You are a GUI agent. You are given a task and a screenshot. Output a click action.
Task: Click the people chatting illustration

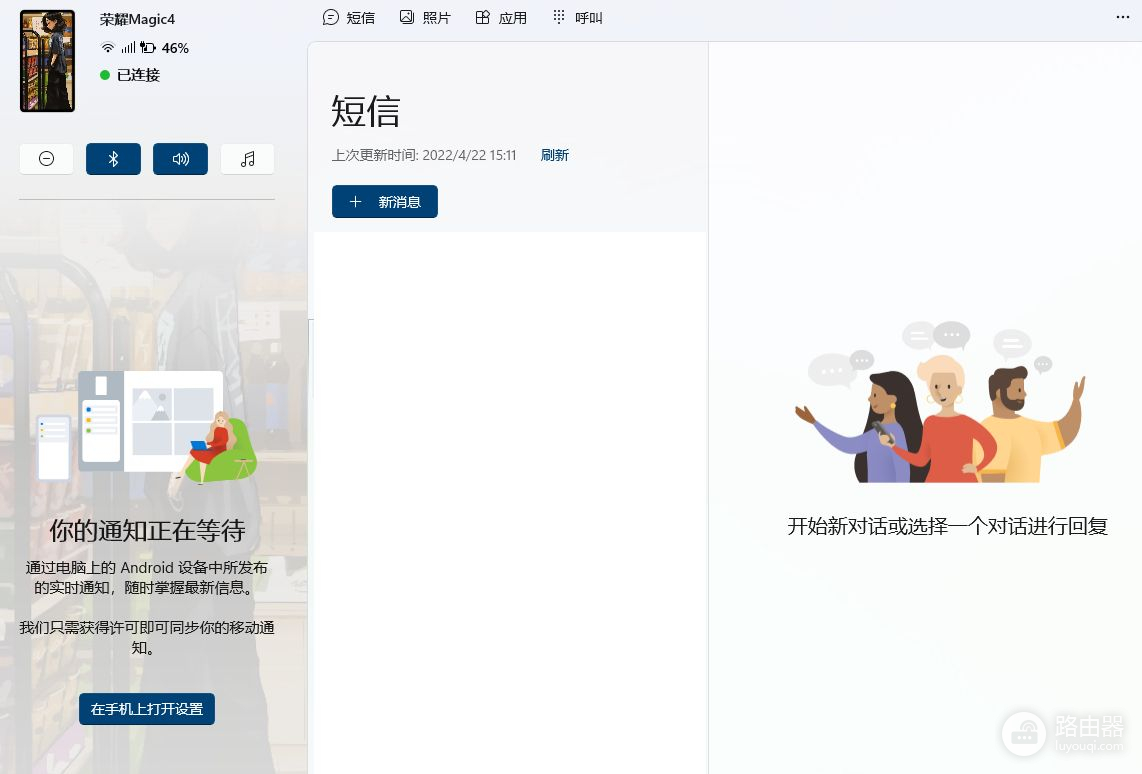(x=940, y=403)
